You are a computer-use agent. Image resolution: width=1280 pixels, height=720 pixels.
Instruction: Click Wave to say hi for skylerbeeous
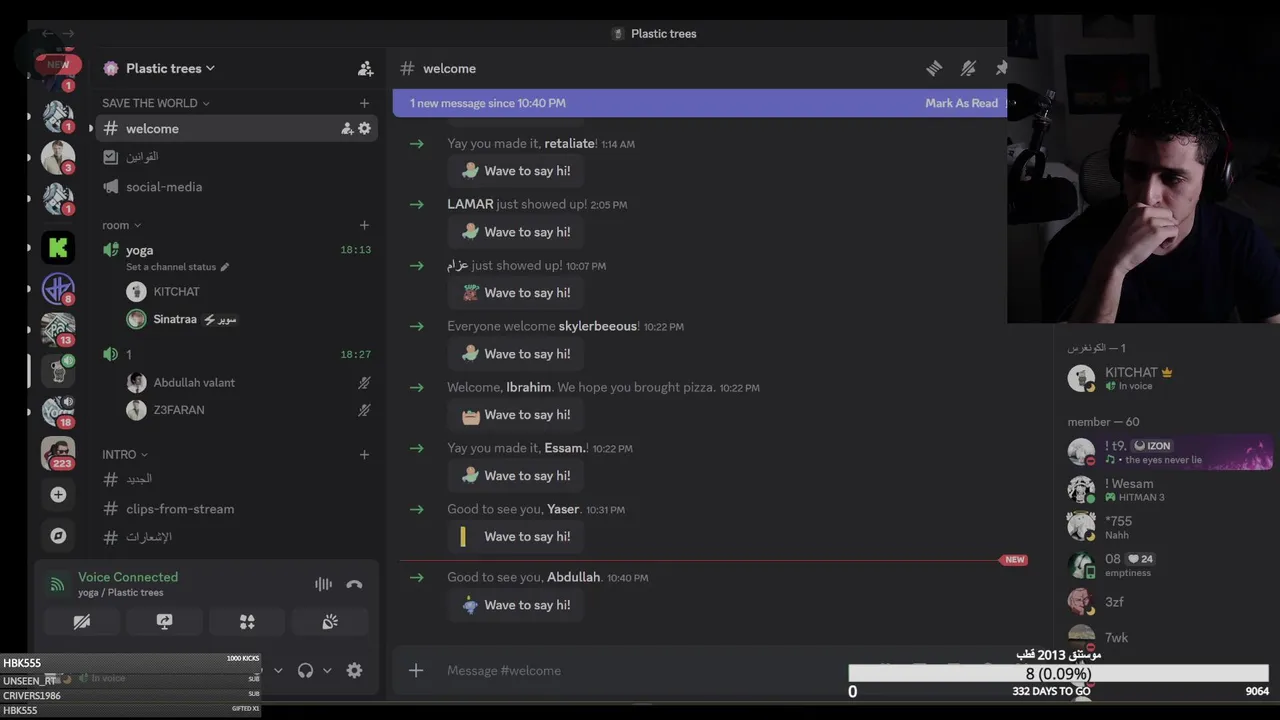[x=515, y=354]
